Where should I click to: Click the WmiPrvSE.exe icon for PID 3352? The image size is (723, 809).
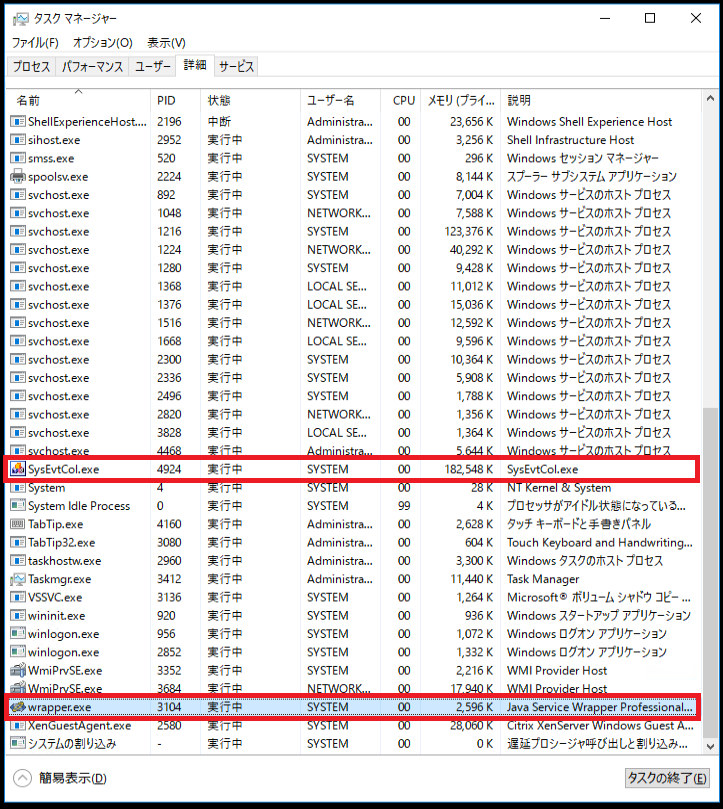pos(18,670)
